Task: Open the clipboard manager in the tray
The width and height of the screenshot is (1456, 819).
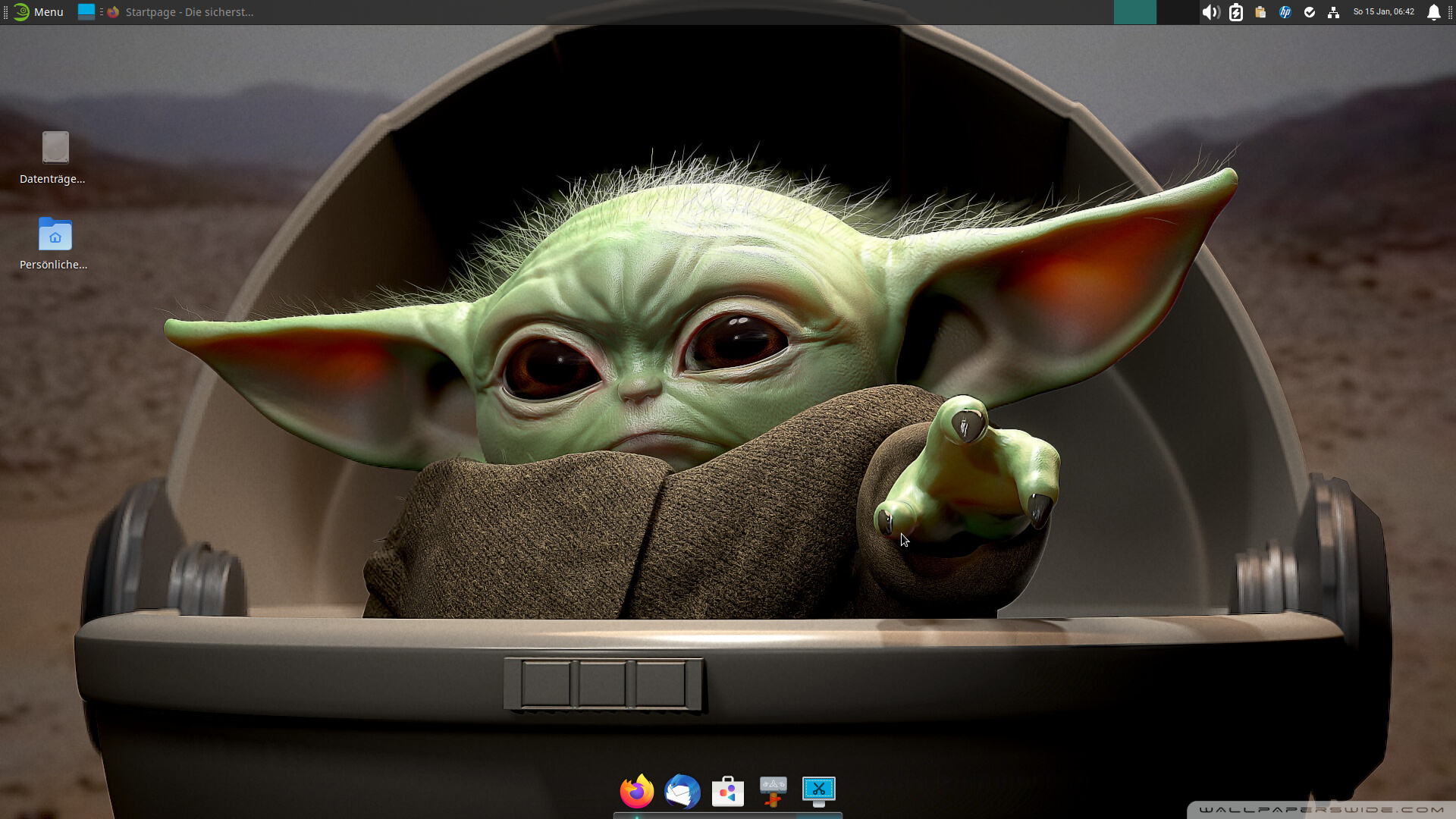Action: (x=1260, y=12)
